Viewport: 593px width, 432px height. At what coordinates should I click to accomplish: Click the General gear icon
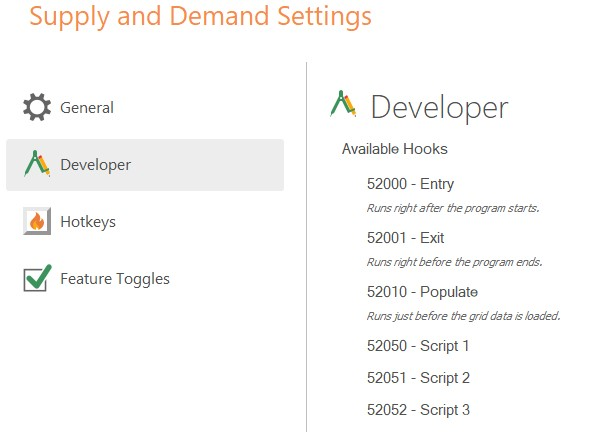37,107
